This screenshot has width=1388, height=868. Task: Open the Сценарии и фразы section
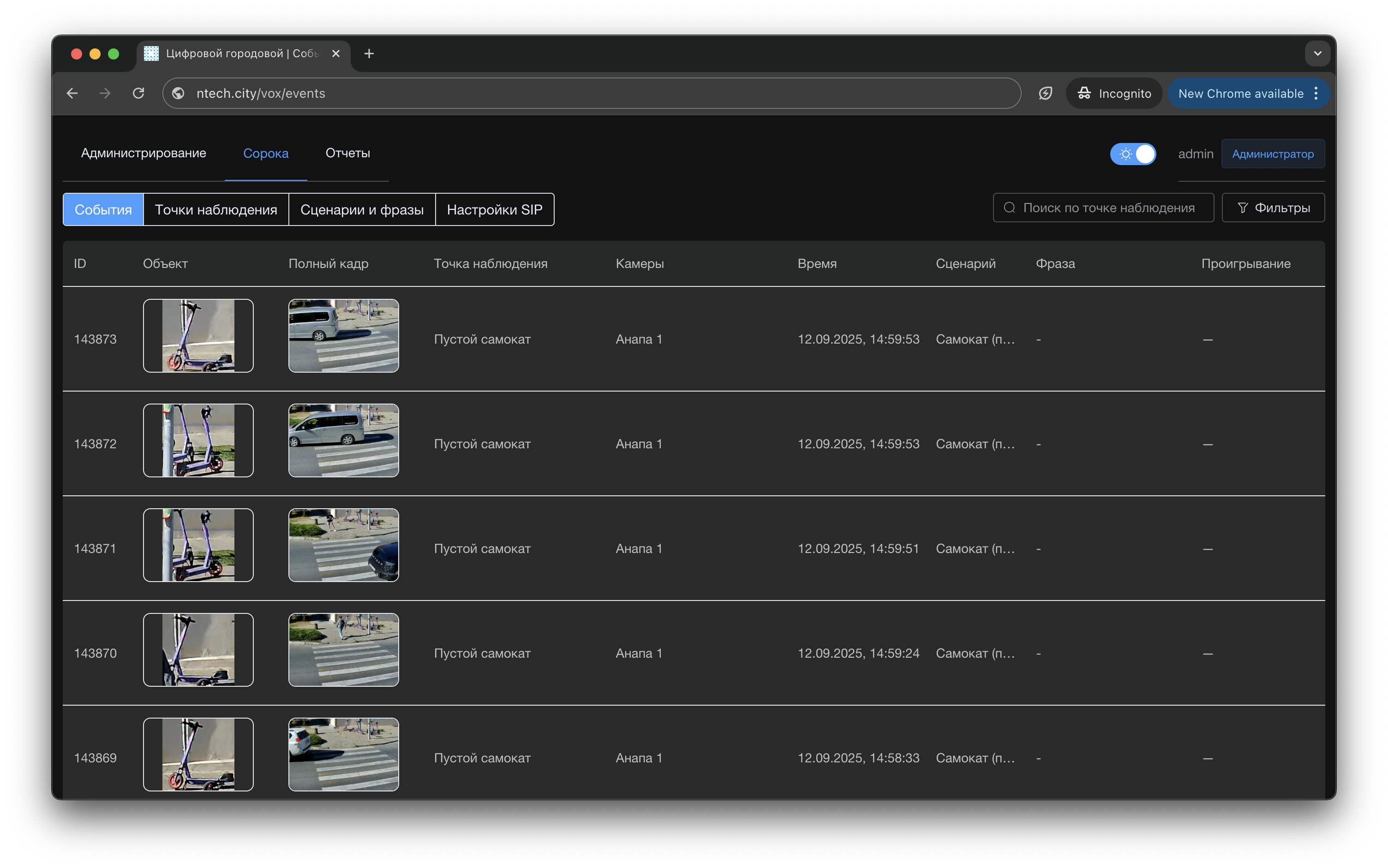pyautogui.click(x=362, y=209)
